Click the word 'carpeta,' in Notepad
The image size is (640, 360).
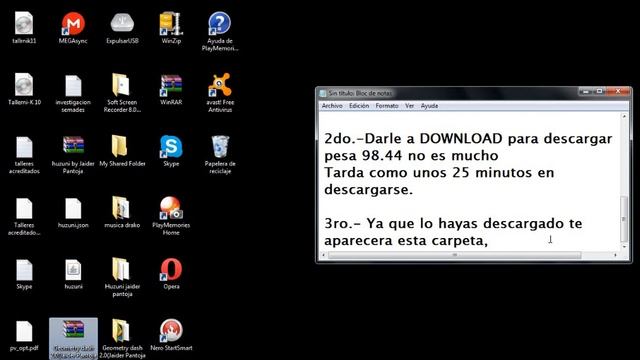tap(460, 241)
